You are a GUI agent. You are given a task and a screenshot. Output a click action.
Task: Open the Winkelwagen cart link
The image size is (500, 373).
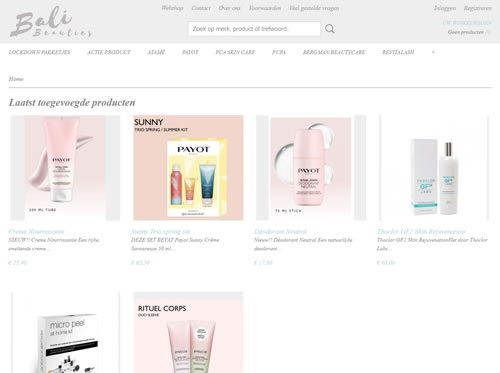pos(467,23)
